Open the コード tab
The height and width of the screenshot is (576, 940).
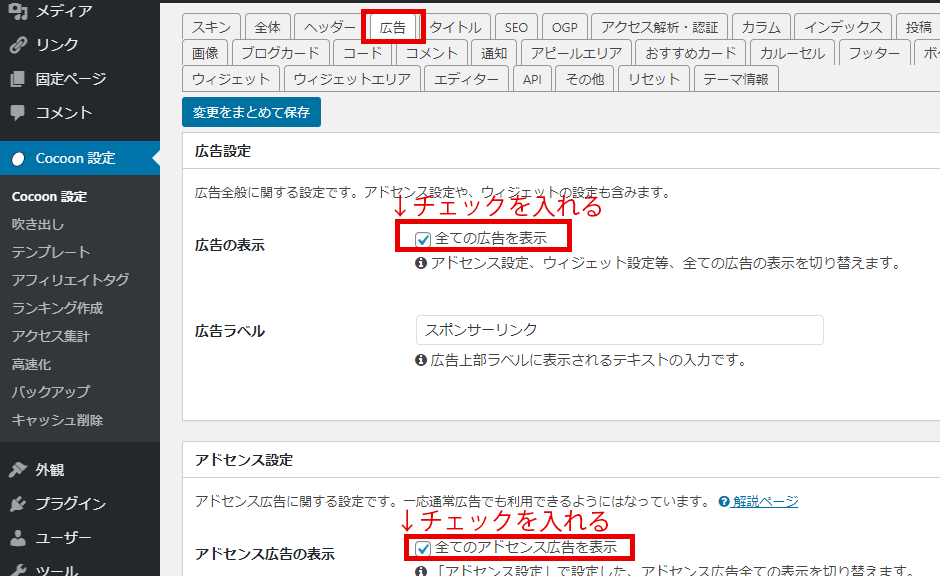[x=362, y=53]
